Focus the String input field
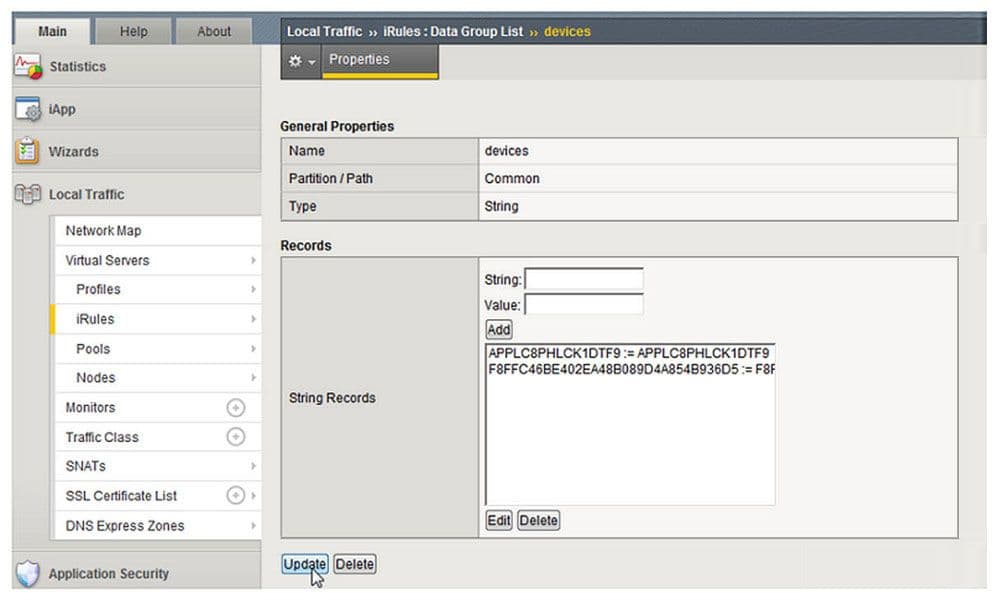1000x599 pixels. [x=584, y=280]
